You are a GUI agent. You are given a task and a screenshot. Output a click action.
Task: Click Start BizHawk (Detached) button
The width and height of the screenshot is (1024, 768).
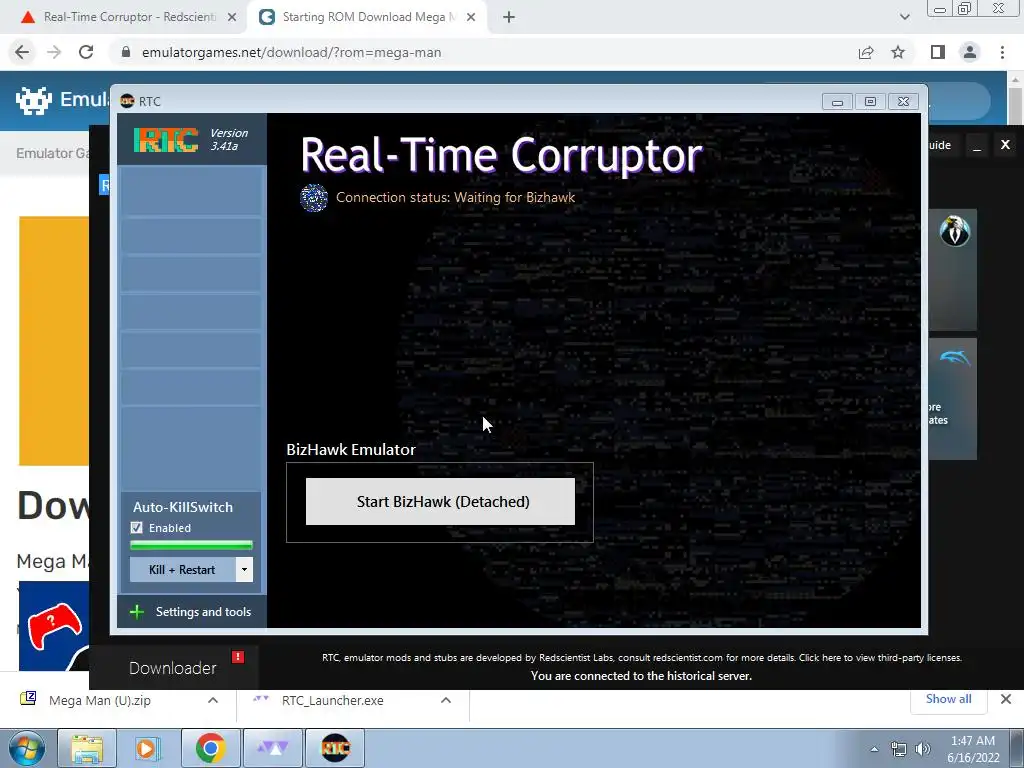click(440, 502)
